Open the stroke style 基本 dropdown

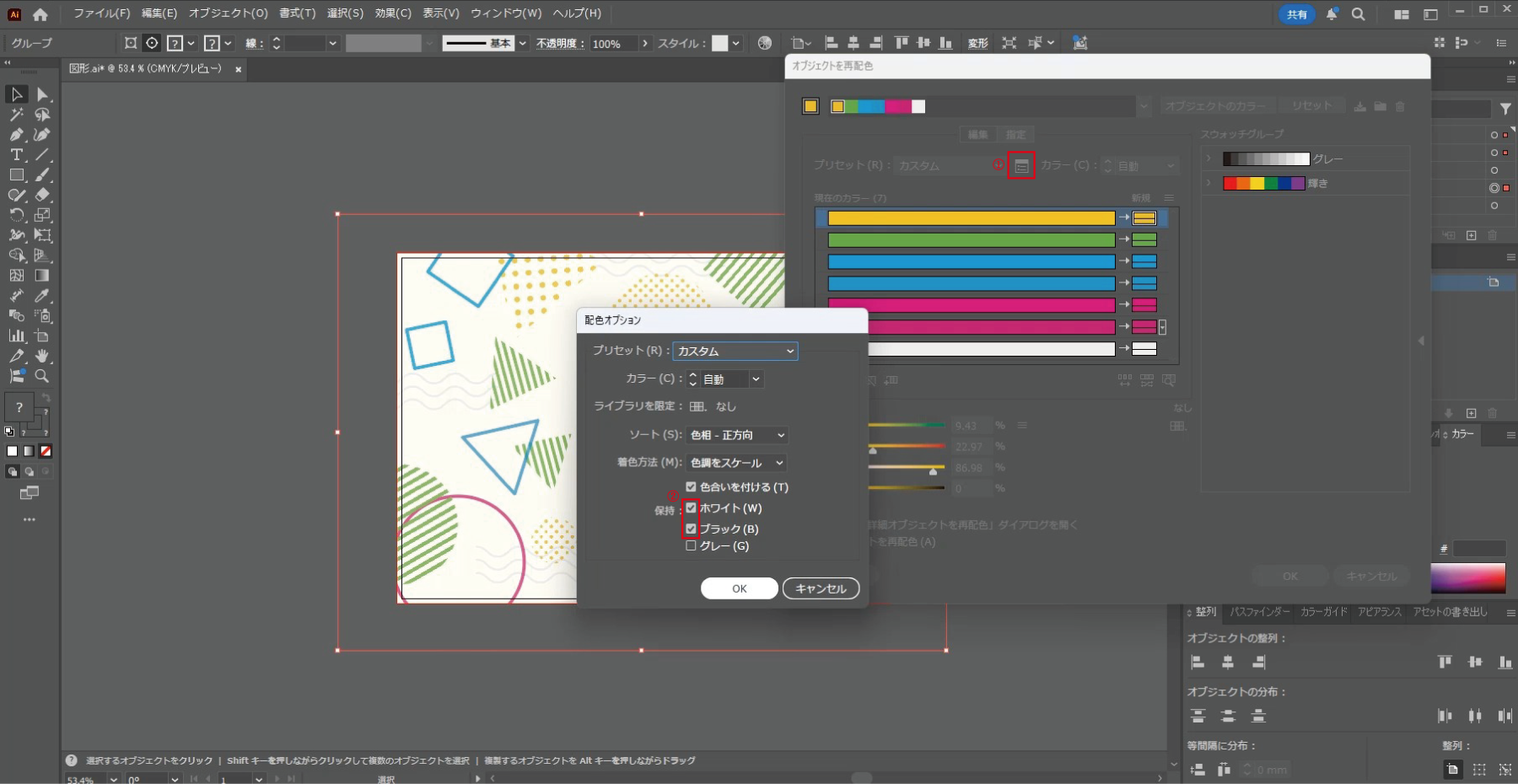point(523,43)
